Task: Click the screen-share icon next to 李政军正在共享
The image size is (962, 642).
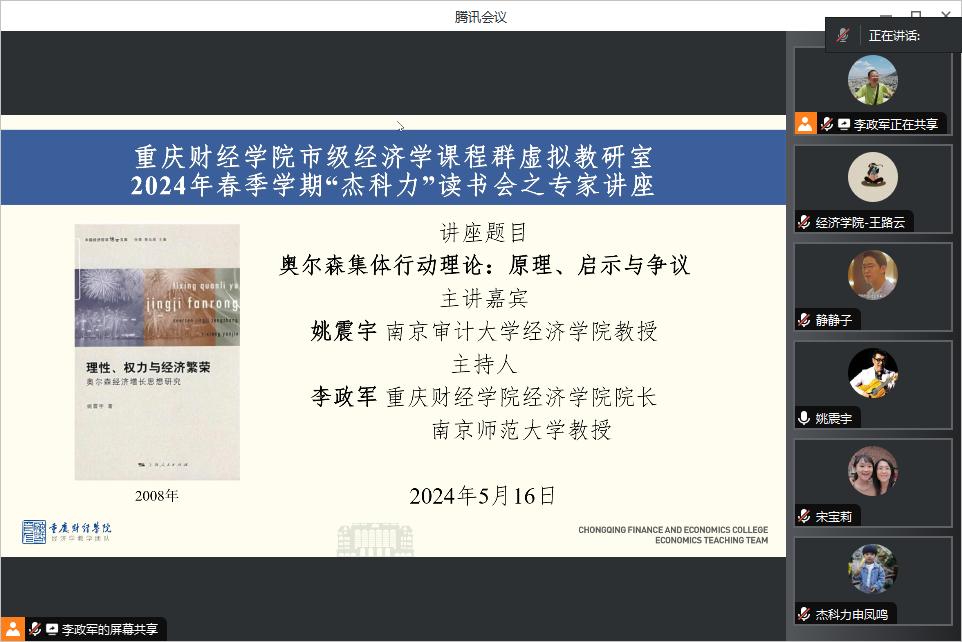Action: (844, 124)
